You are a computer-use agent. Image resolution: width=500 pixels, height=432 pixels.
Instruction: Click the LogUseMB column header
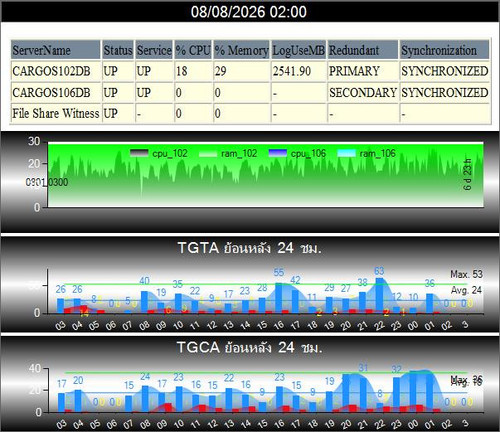pos(298,50)
